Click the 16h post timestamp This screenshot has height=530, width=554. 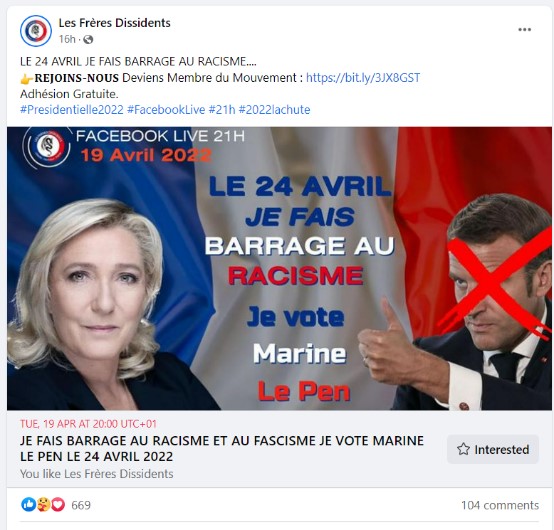point(67,39)
